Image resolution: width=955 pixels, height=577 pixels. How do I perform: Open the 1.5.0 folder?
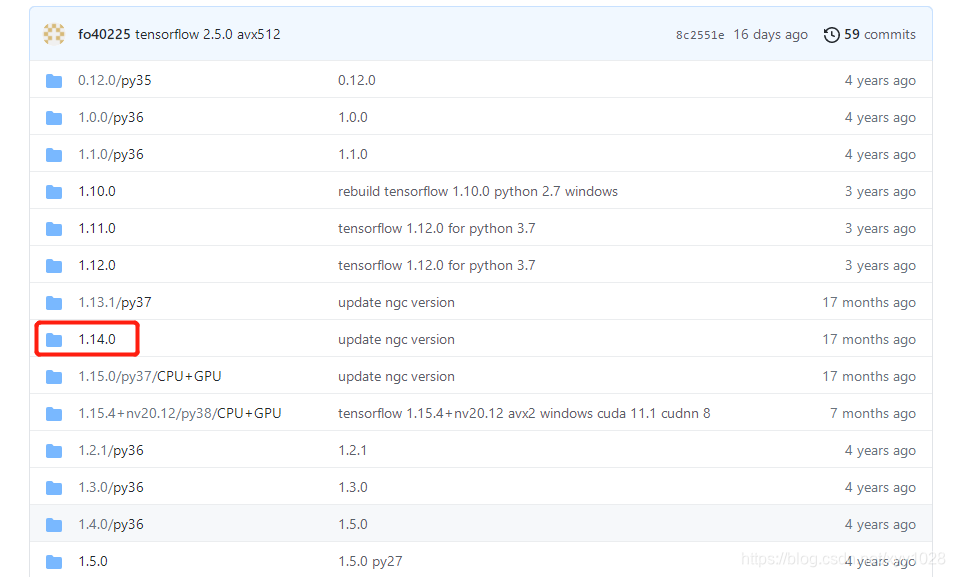[x=93, y=562]
